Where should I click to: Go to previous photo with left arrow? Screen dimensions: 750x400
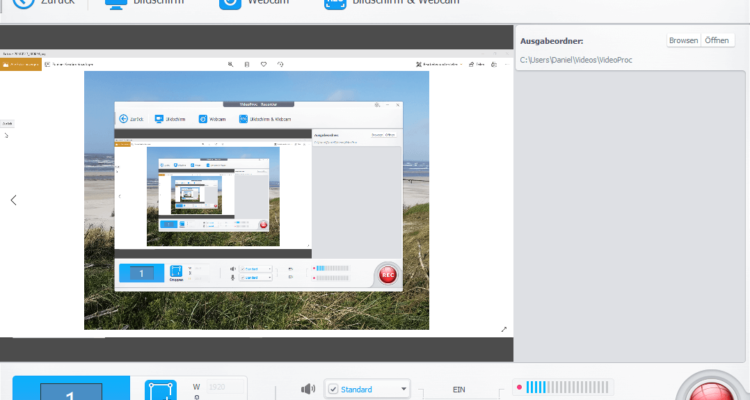click(x=13, y=200)
